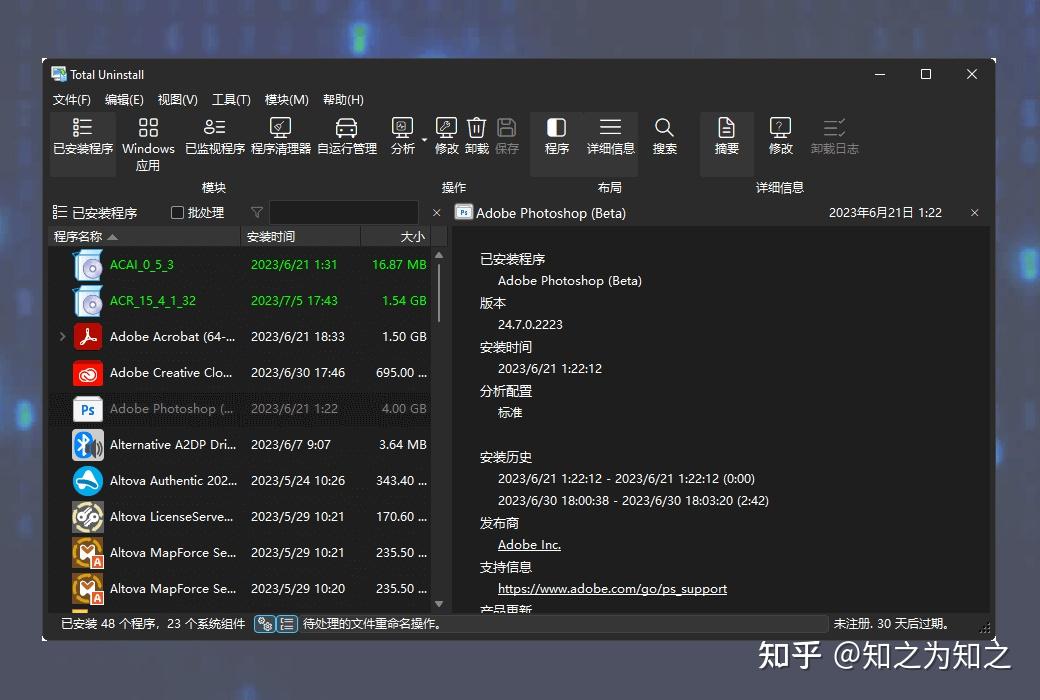Image resolution: width=1040 pixels, height=700 pixels.
Task: Click the 3.64 MB size cell
Action: click(x=403, y=445)
